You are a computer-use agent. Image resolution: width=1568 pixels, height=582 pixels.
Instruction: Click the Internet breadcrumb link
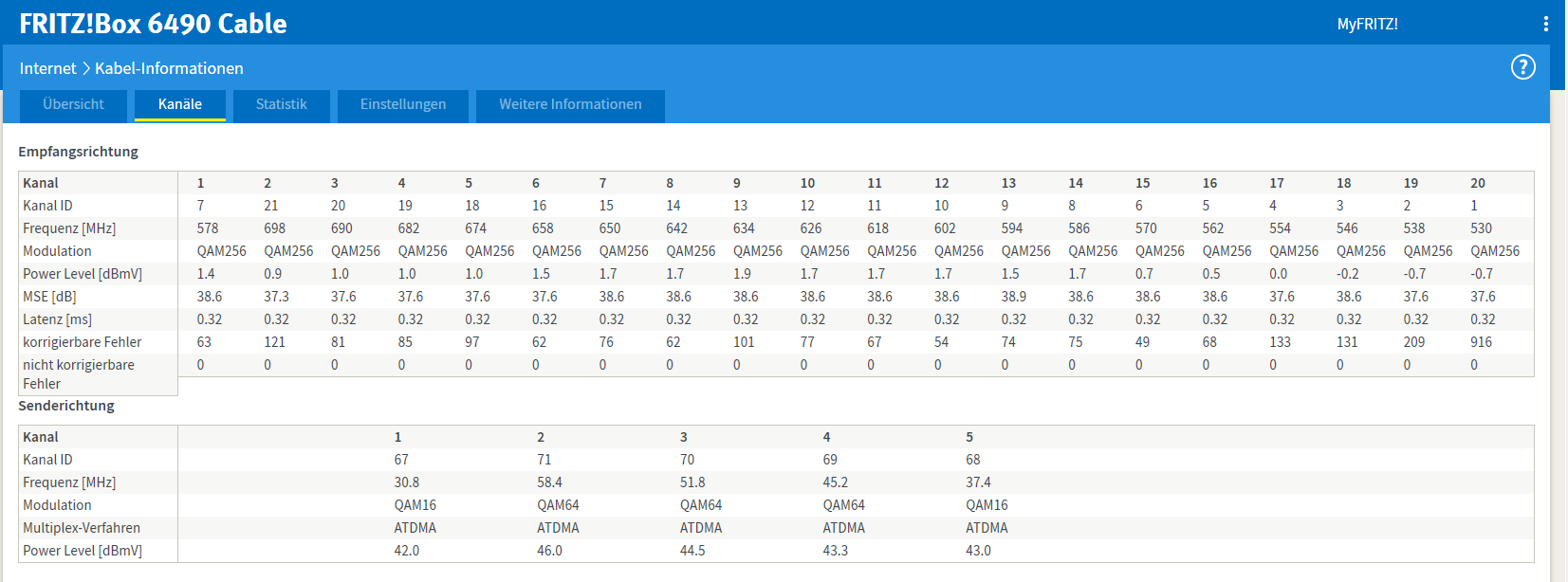[47, 68]
